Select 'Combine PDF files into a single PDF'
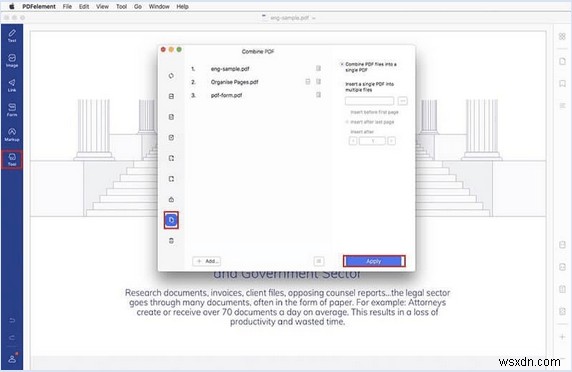 (369, 67)
